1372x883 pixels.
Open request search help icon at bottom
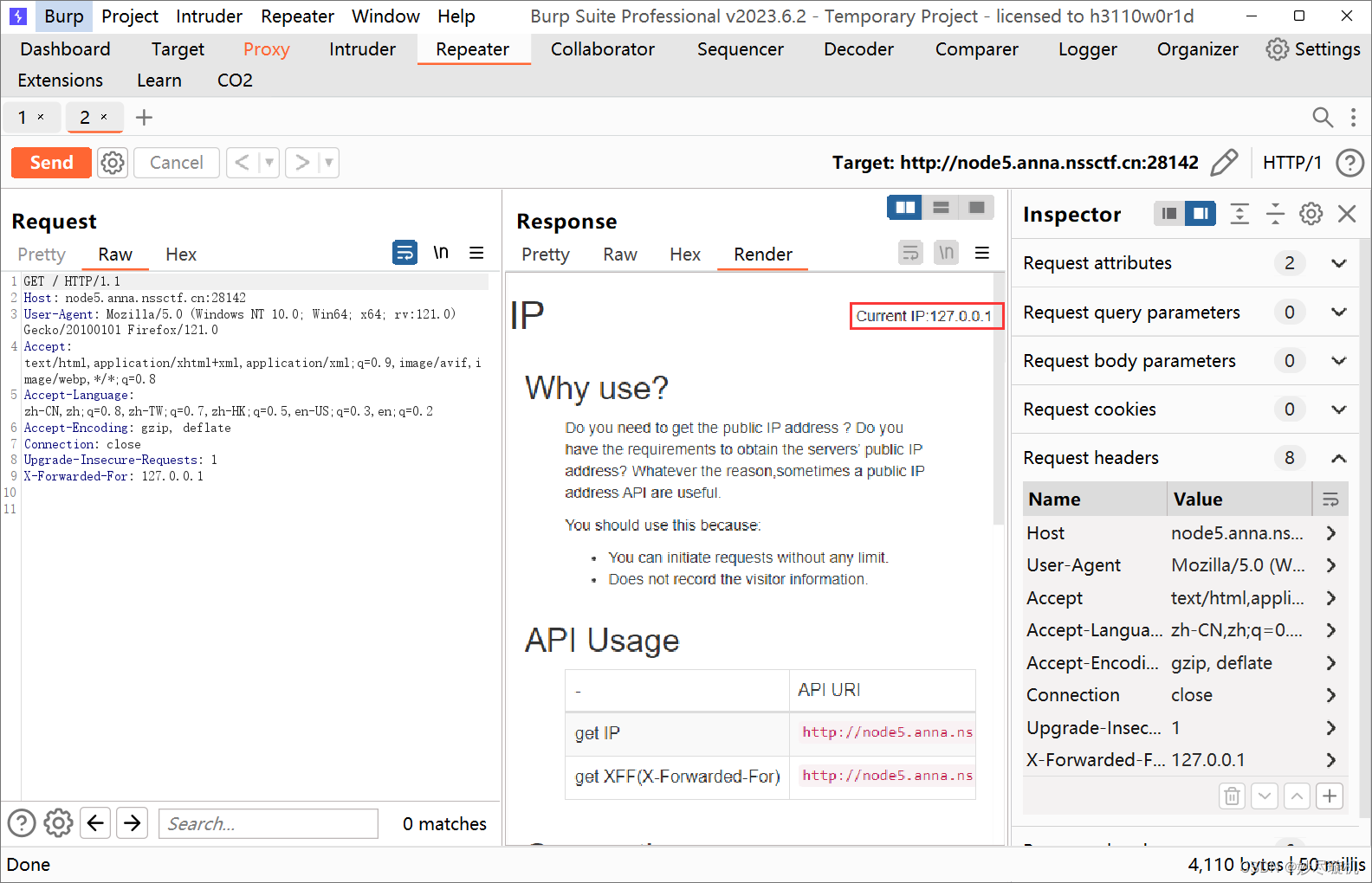22,822
